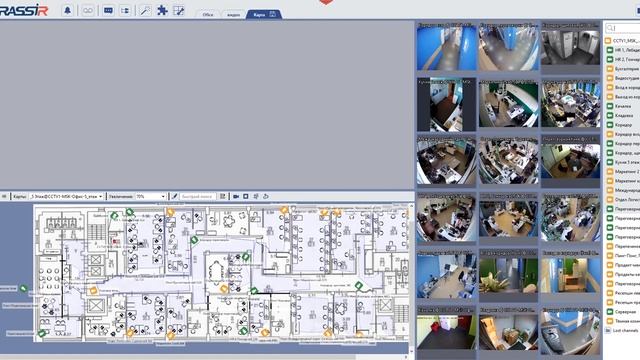Switch to the Карта tab

click(263, 15)
